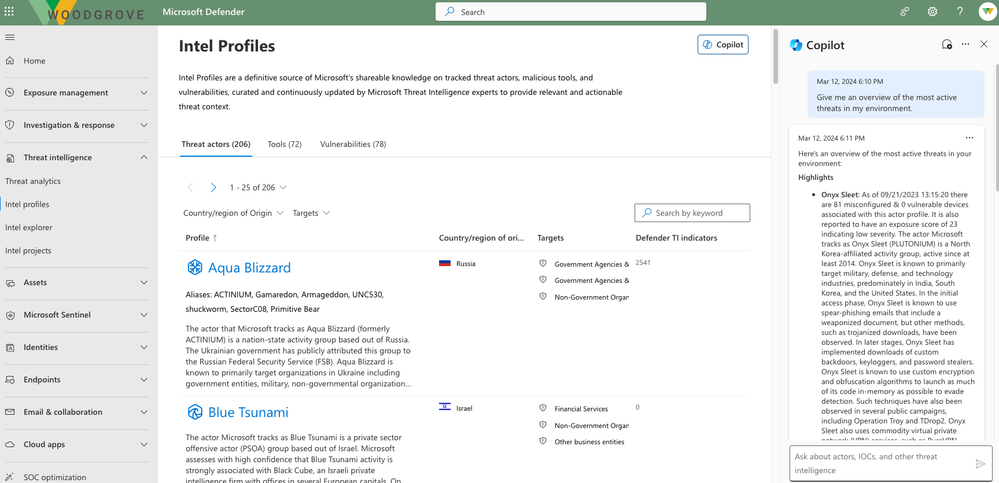Viewport: 999px width, 483px height.
Task: Click the Defender TI indicators column header
Action: 677,238
